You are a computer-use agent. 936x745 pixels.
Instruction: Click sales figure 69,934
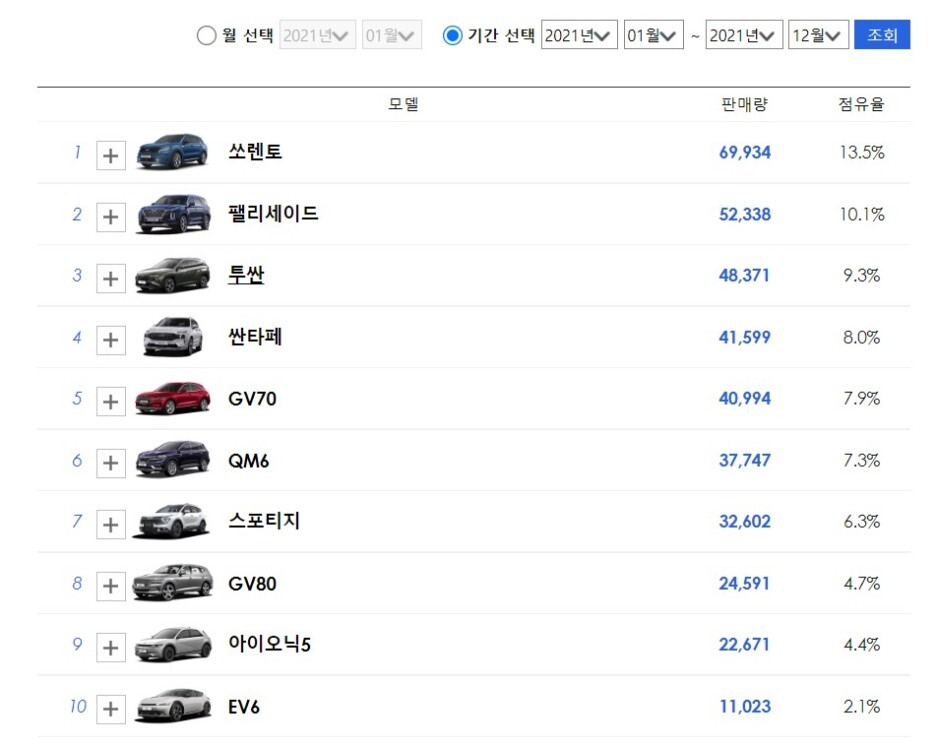744,152
